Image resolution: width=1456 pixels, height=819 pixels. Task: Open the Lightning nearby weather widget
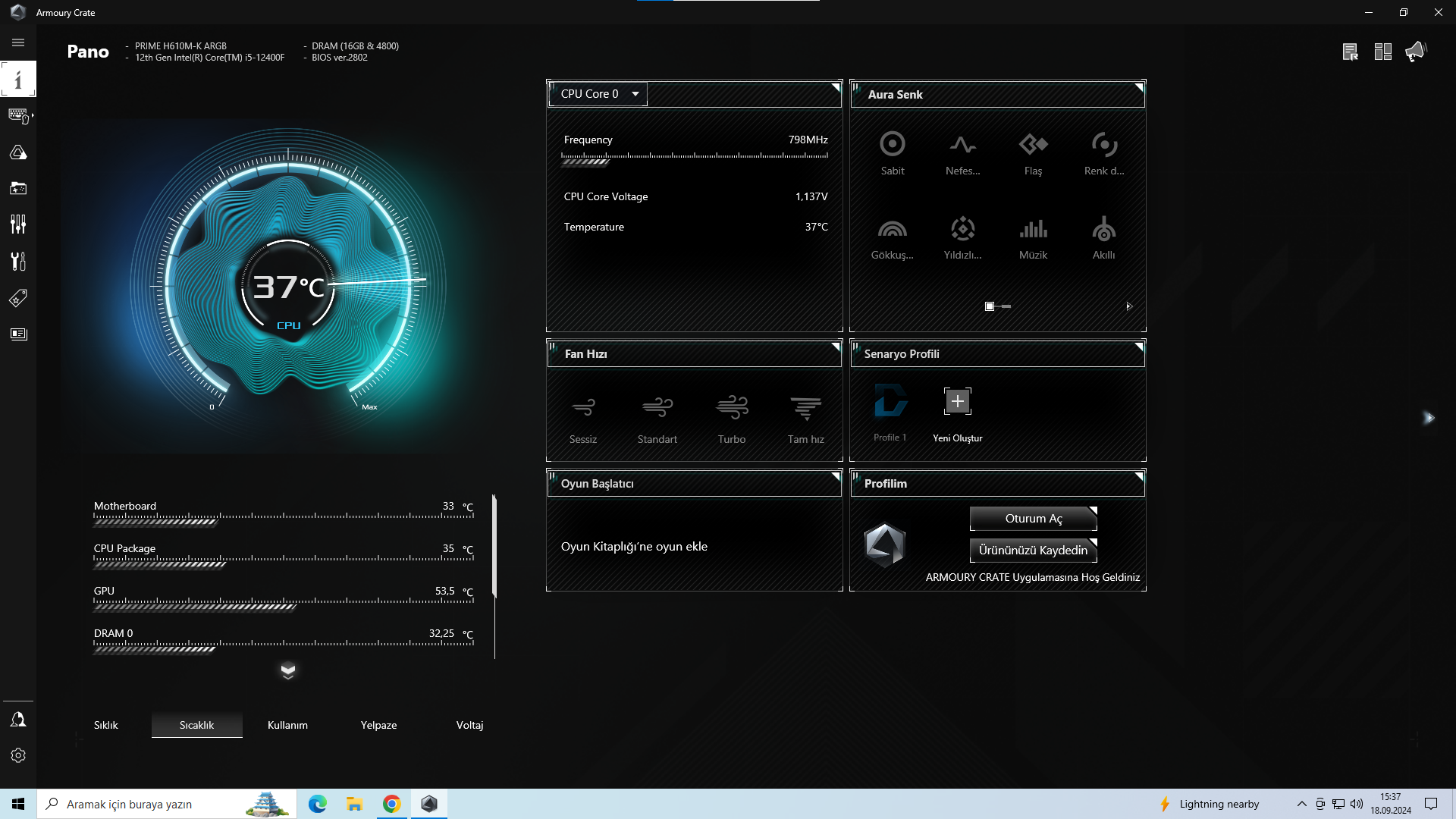(1209, 804)
